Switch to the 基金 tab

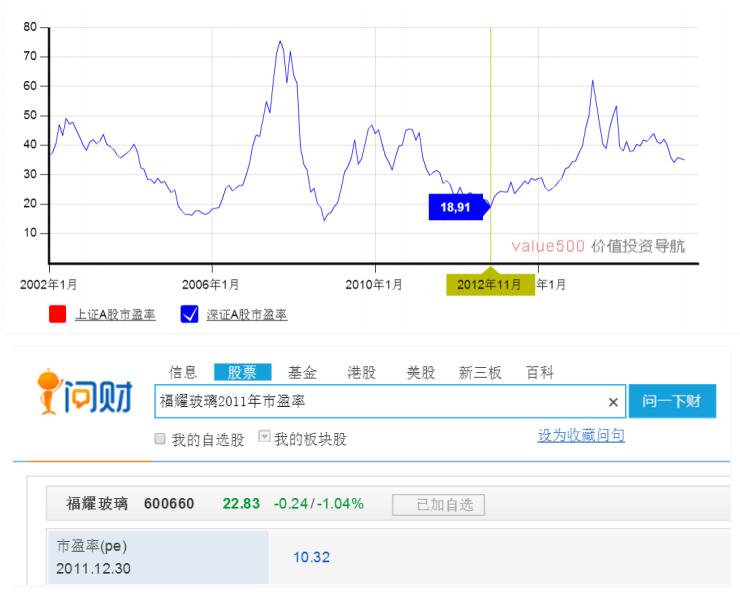[302, 372]
